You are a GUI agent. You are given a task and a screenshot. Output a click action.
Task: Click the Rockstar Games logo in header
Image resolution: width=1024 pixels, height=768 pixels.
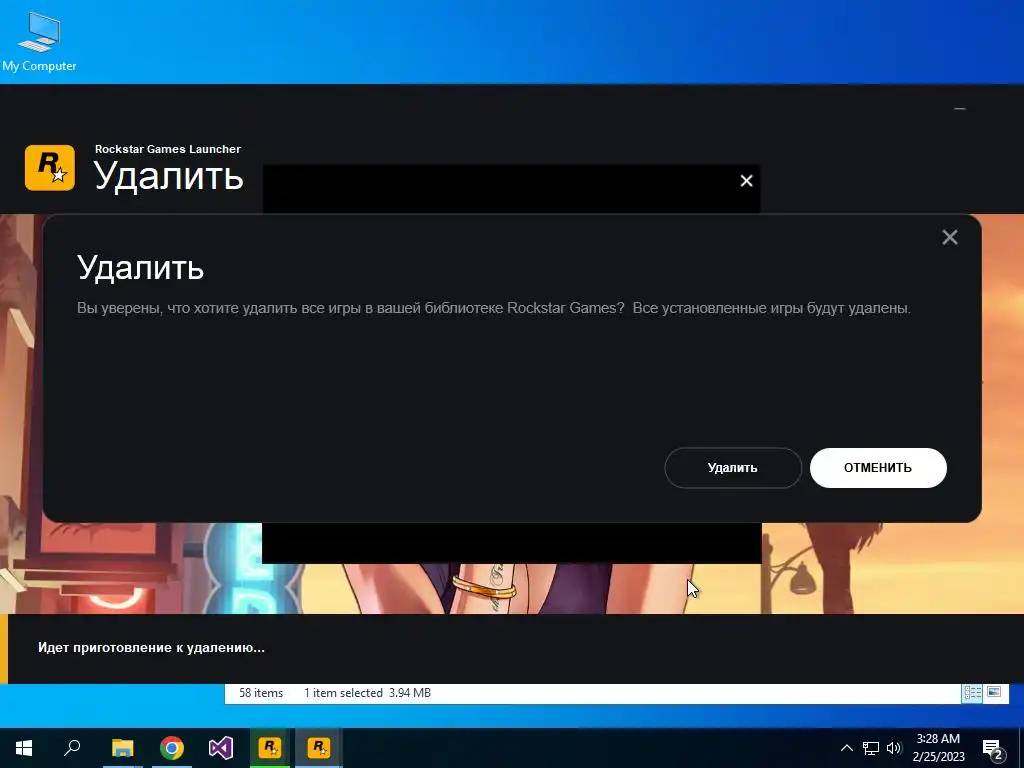pos(50,168)
